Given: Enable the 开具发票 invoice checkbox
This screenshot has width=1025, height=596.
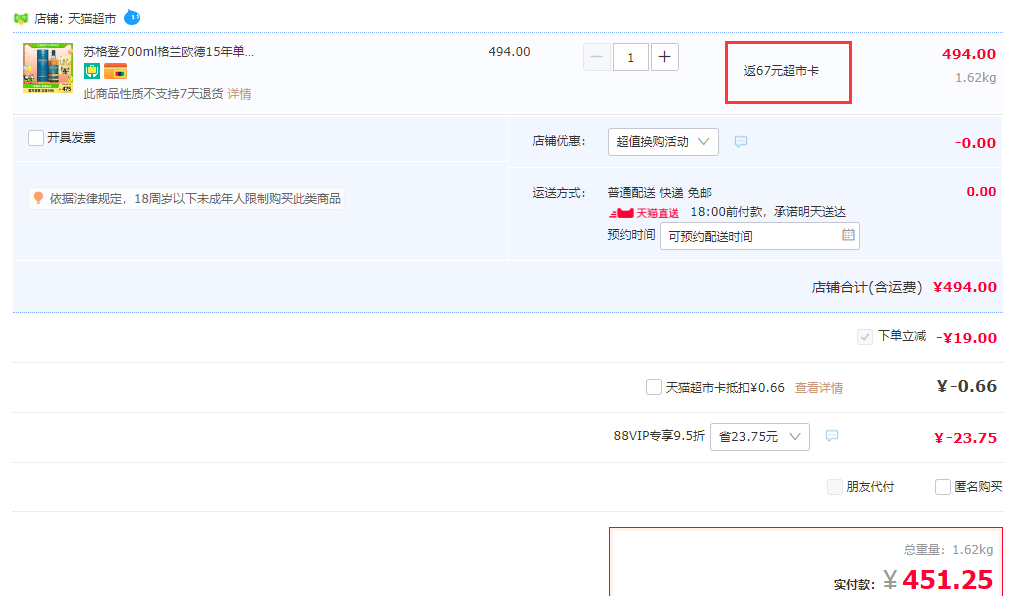Looking at the screenshot, I should point(36,138).
